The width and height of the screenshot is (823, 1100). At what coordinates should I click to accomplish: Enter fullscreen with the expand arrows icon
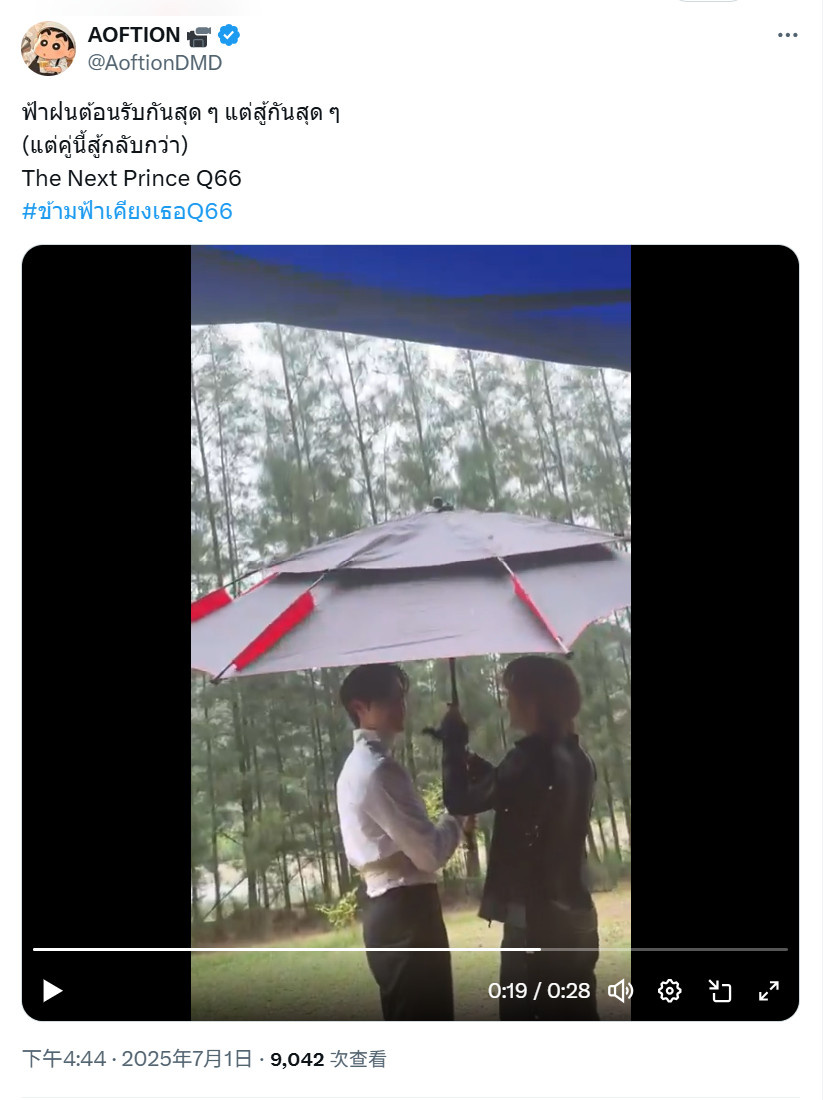click(769, 991)
